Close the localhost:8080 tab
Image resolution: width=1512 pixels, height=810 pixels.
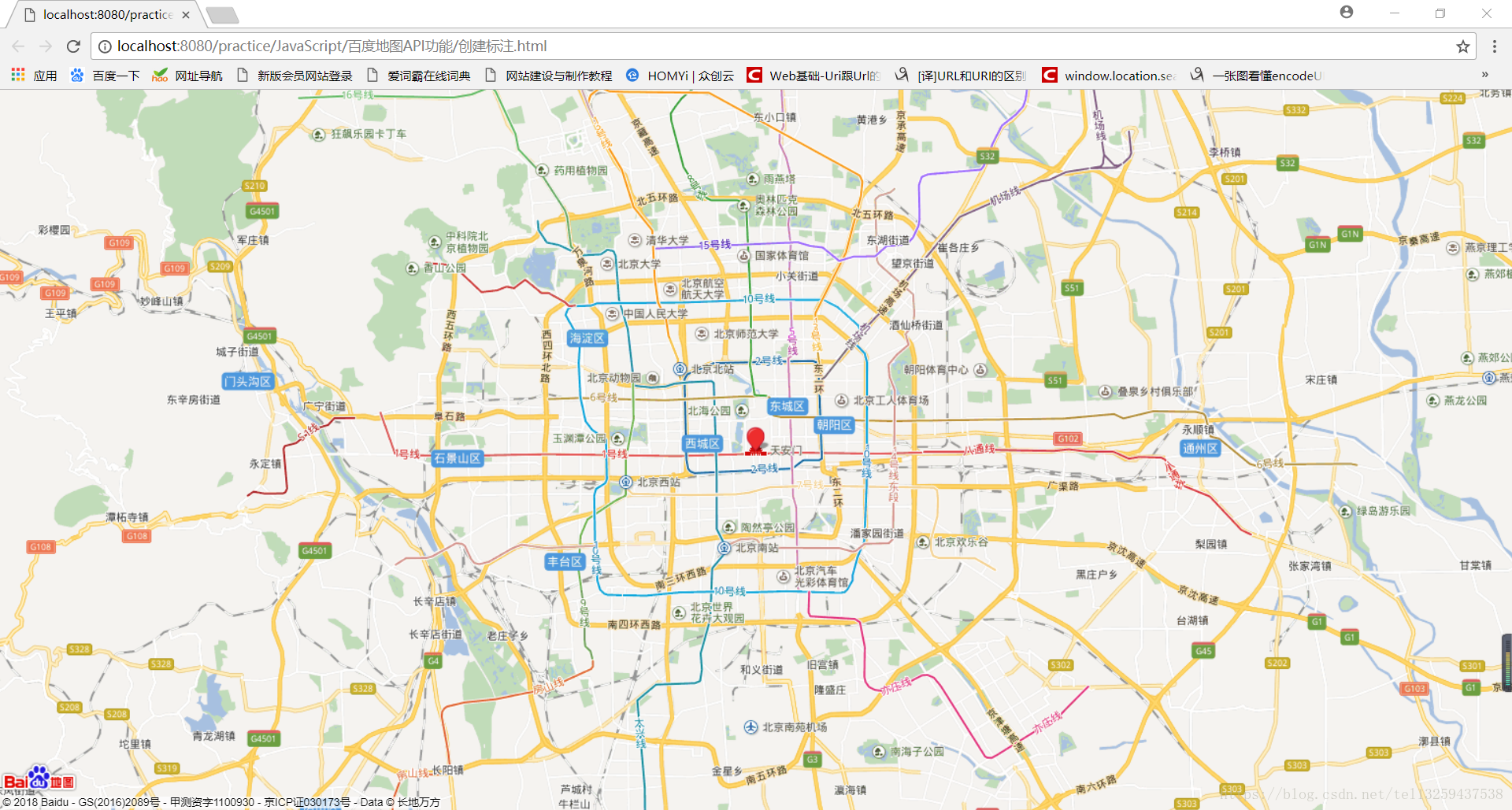(186, 15)
